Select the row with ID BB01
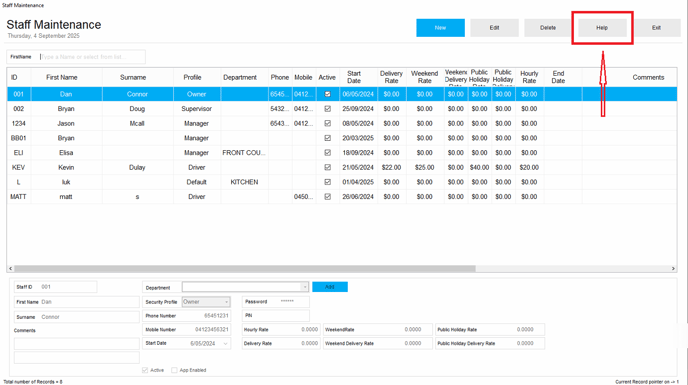688x385 pixels. point(342,138)
